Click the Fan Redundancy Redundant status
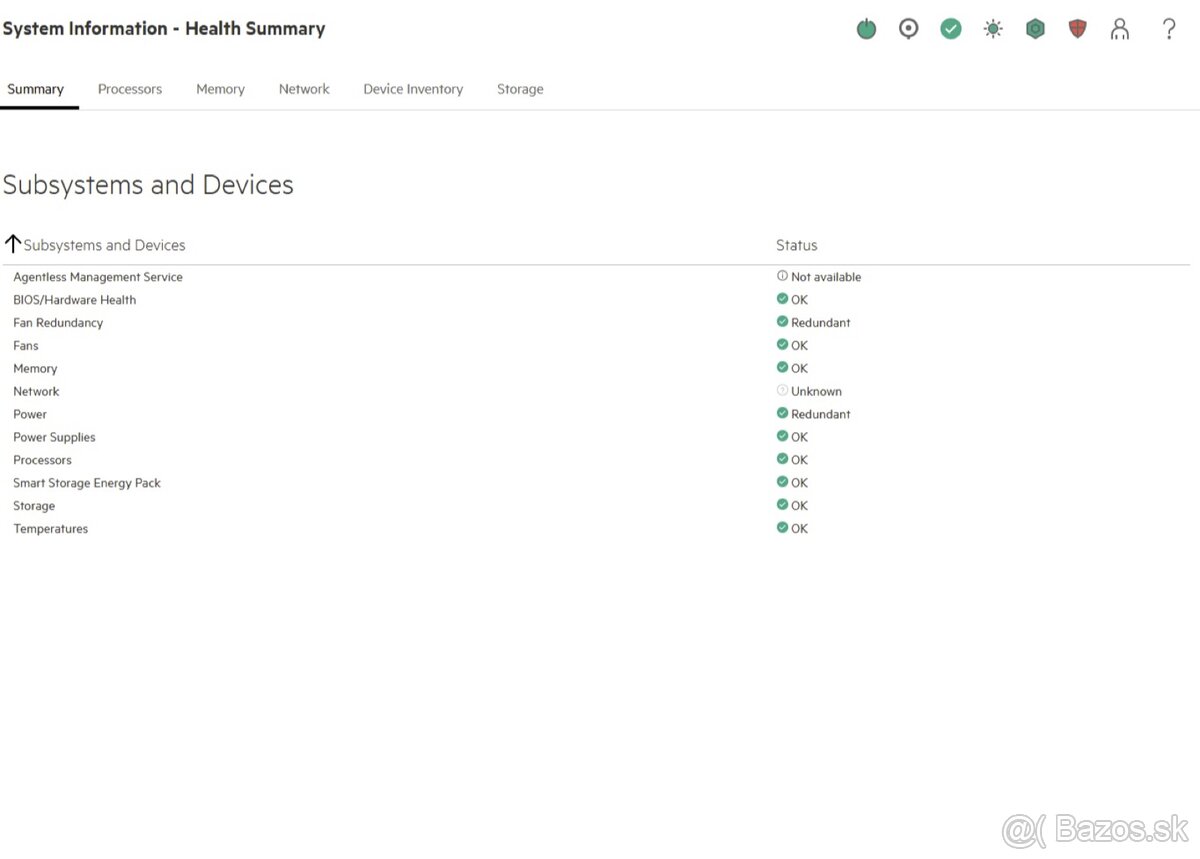This screenshot has height=859, width=1200. click(x=814, y=323)
